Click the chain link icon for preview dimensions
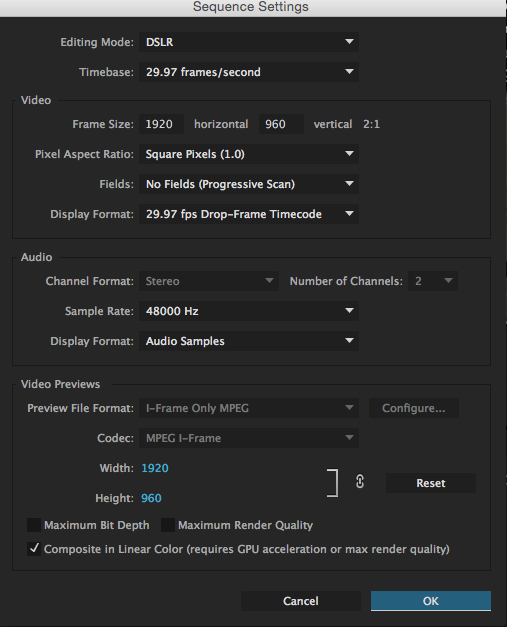507x627 pixels. tap(360, 482)
